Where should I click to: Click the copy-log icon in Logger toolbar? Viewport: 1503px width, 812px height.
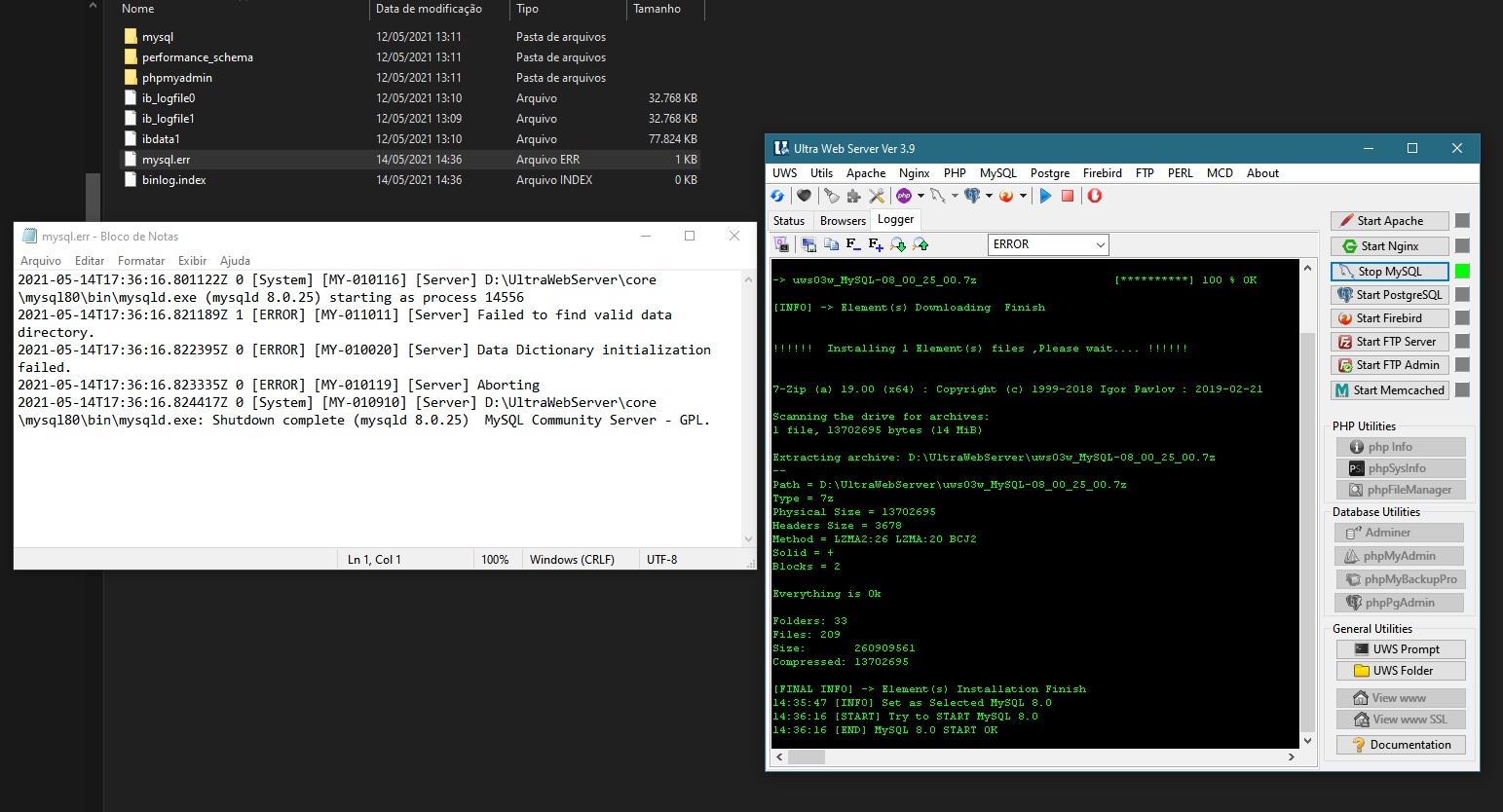click(831, 244)
